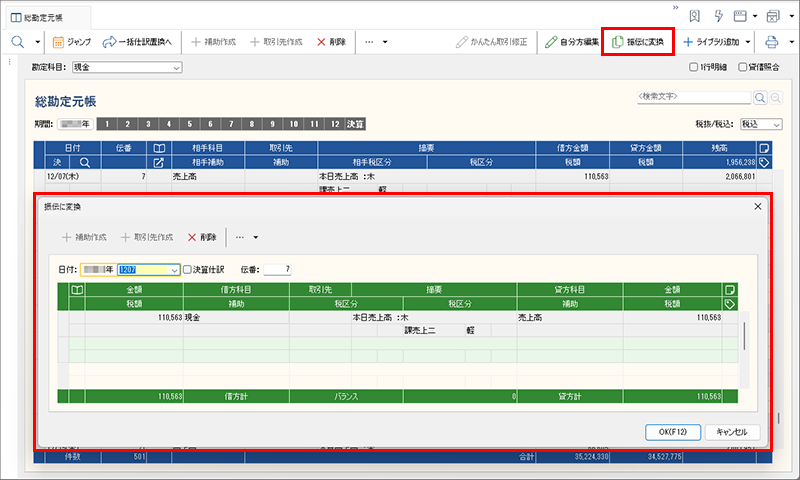
Task: Select the 決算 period tab
Action: click(356, 124)
